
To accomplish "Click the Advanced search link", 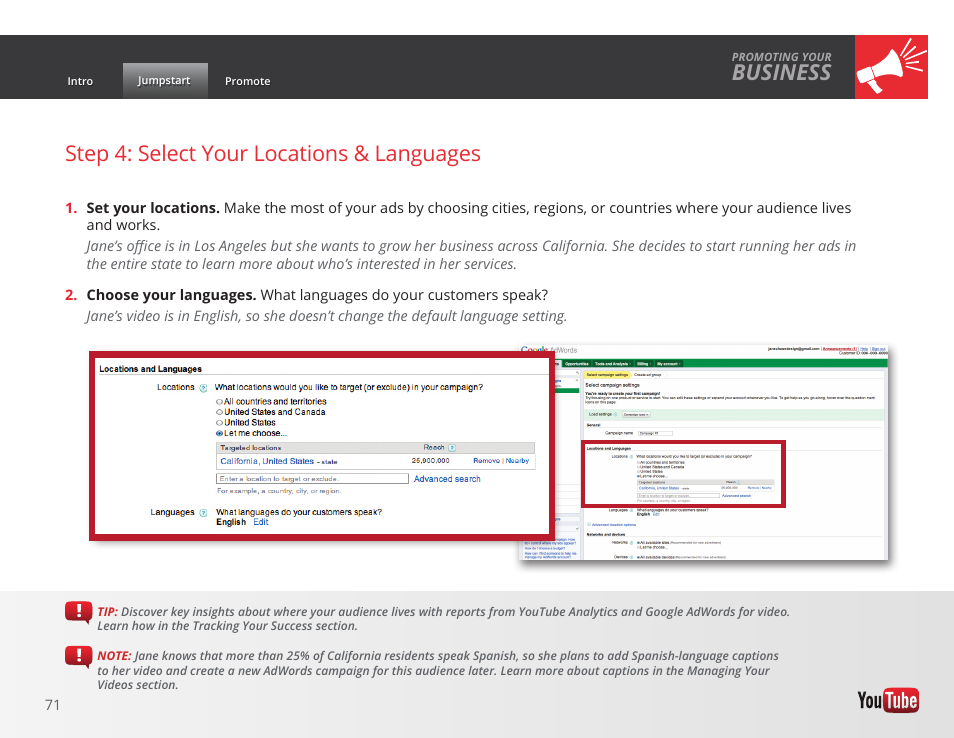I will (x=447, y=479).
